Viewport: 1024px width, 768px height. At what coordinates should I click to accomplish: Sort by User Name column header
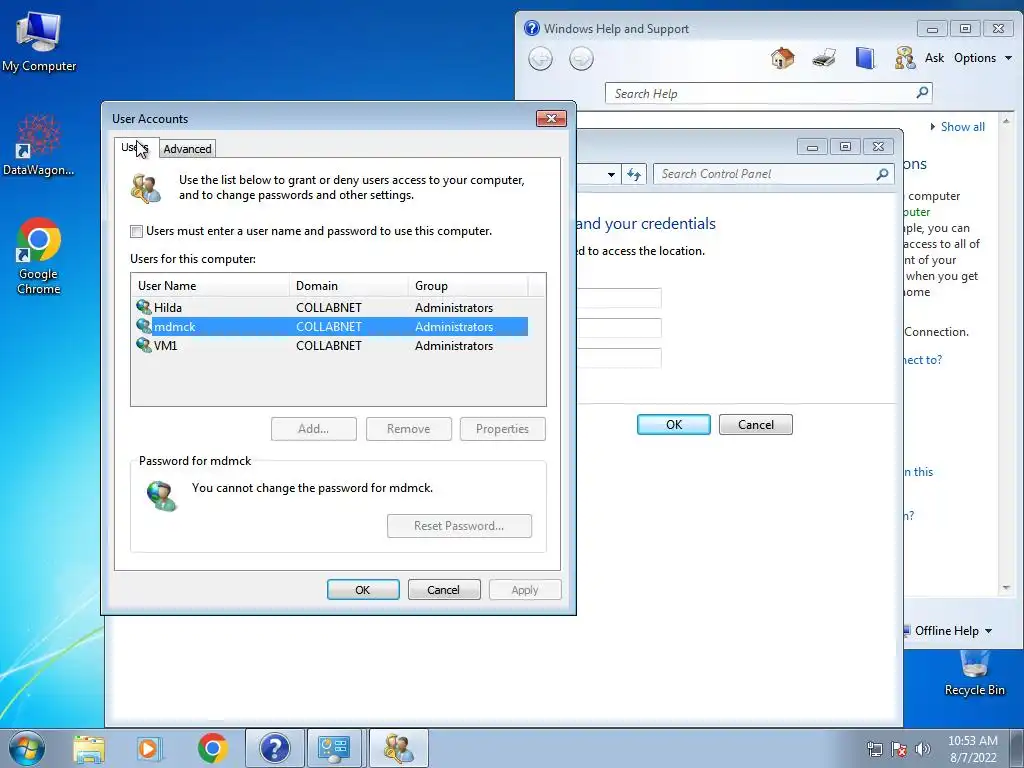point(210,285)
